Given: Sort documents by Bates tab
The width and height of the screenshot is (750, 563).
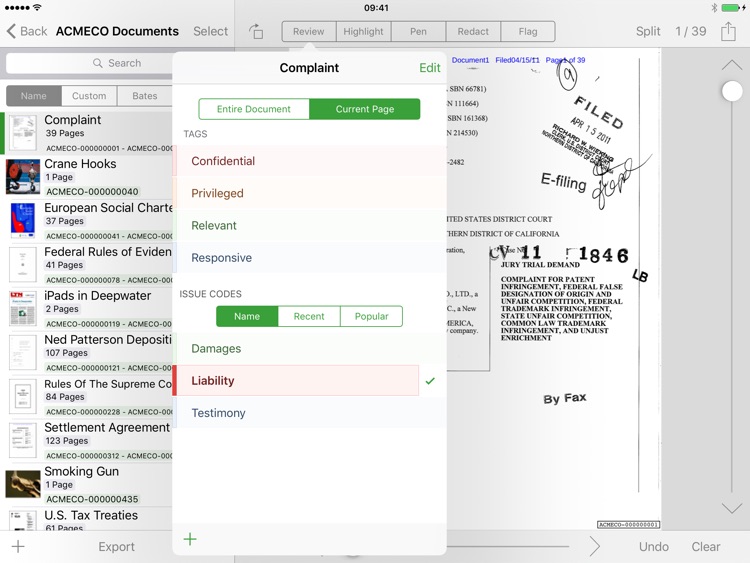Looking at the screenshot, I should (144, 96).
